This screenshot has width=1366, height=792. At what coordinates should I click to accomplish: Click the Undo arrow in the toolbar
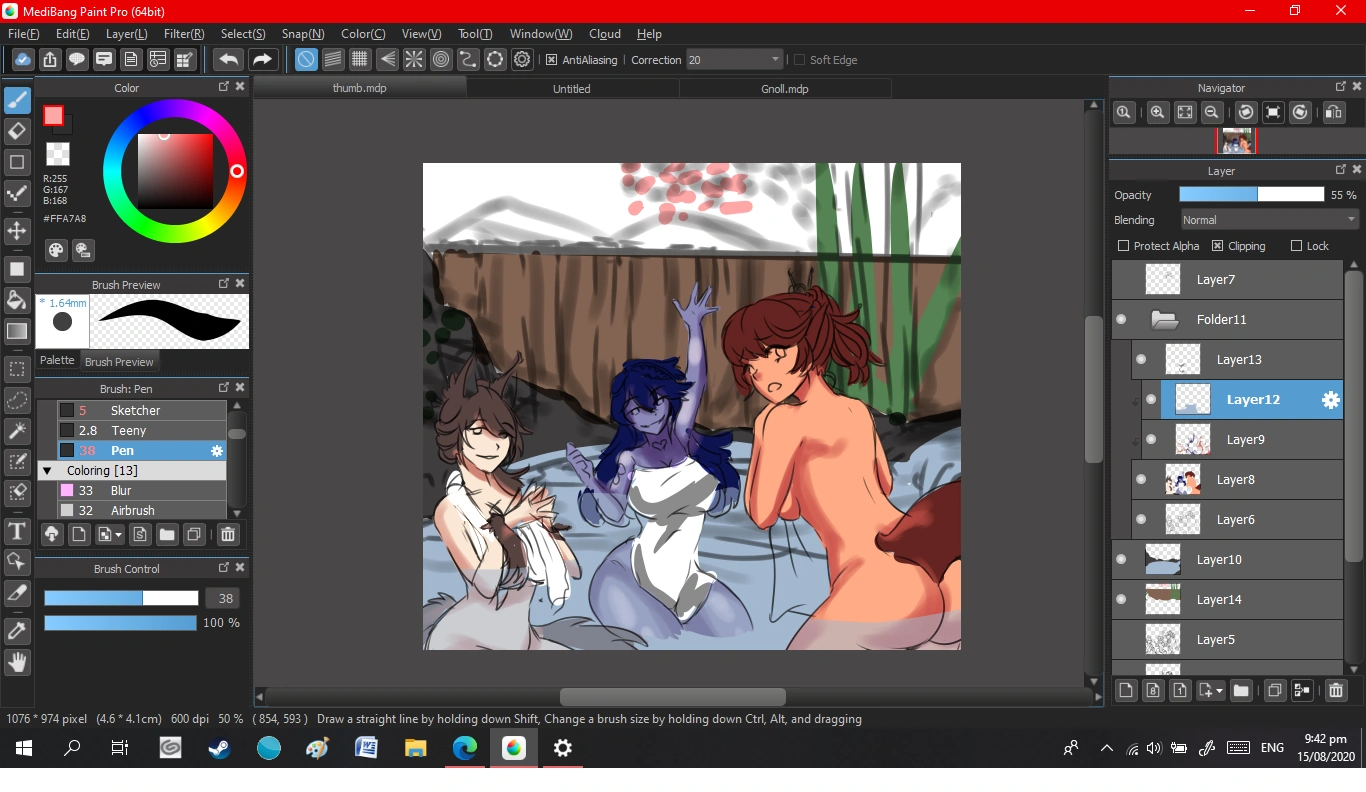(x=229, y=60)
